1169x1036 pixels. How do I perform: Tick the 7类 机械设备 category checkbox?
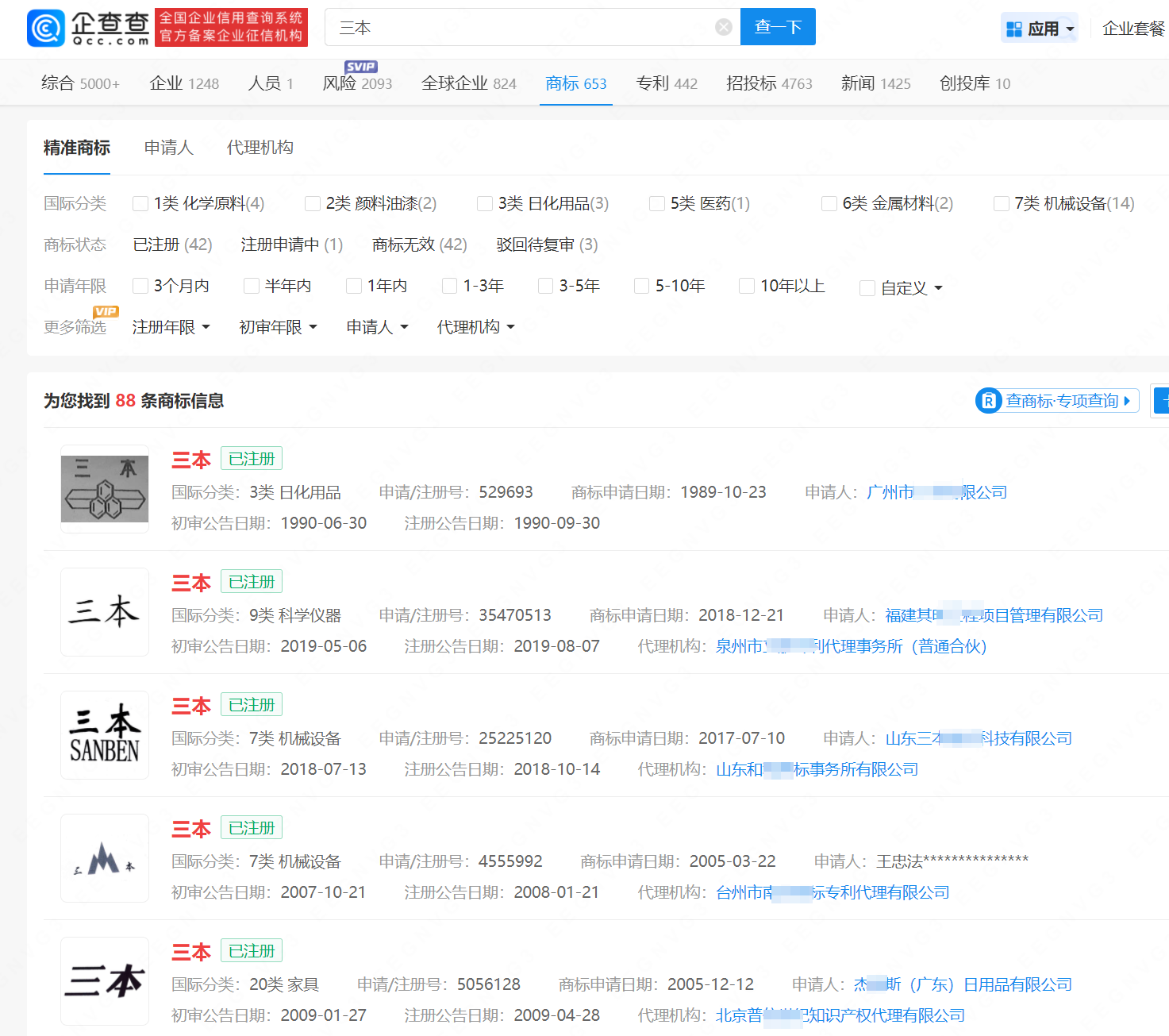pos(1002,204)
